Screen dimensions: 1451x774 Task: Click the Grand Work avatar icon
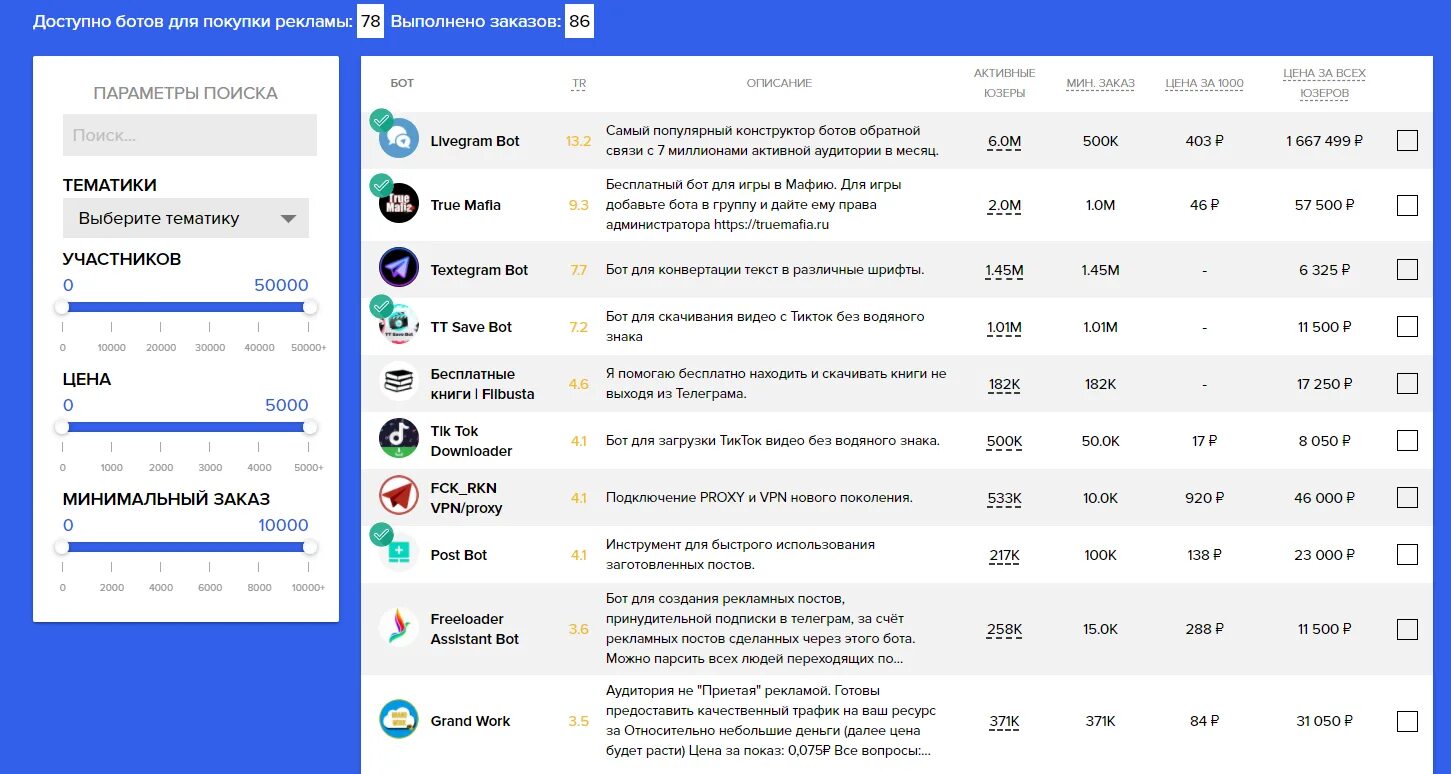(x=399, y=719)
